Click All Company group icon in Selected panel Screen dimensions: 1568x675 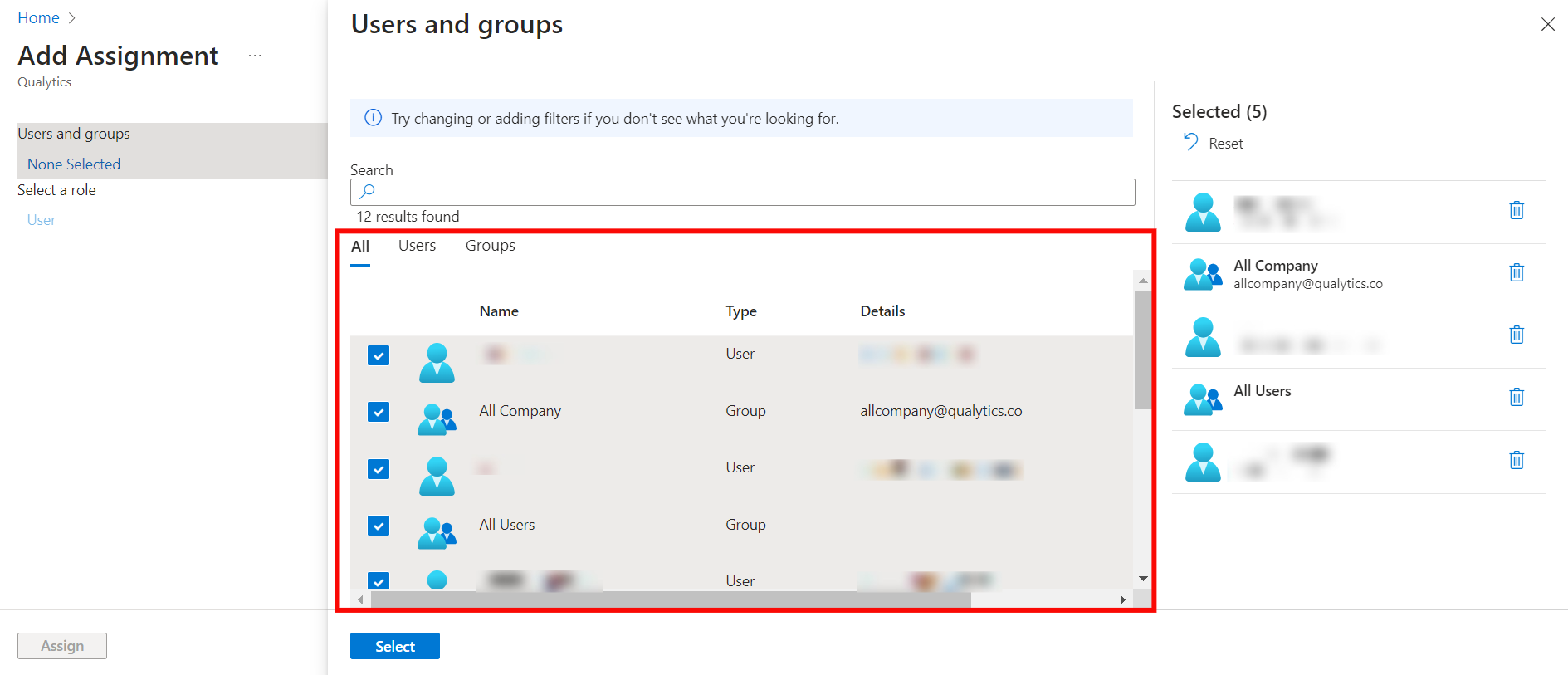pyautogui.click(x=1203, y=273)
